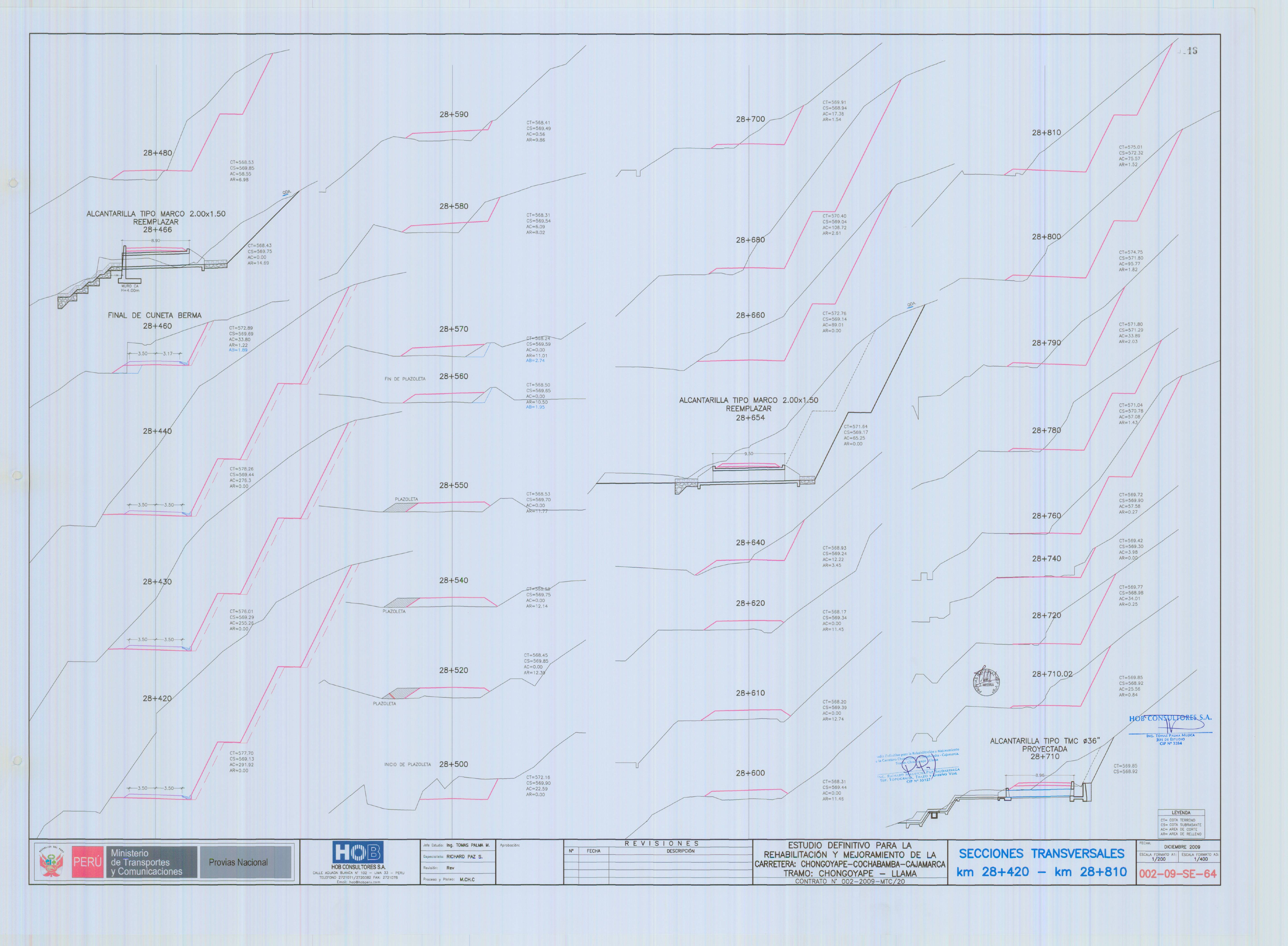1288x946 pixels.
Task: Click the DESCRIPCION column header
Action: 680,851
